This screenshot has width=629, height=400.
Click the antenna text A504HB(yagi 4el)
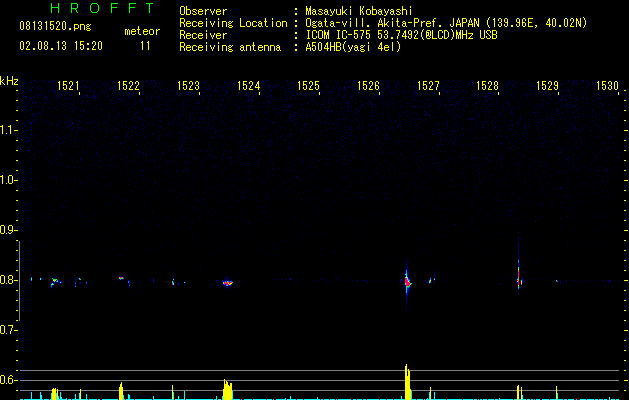pos(353,47)
